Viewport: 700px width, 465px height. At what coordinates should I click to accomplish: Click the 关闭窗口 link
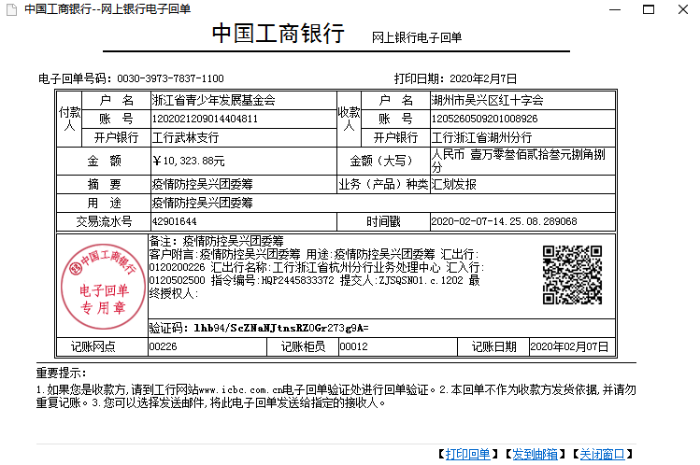point(602,454)
